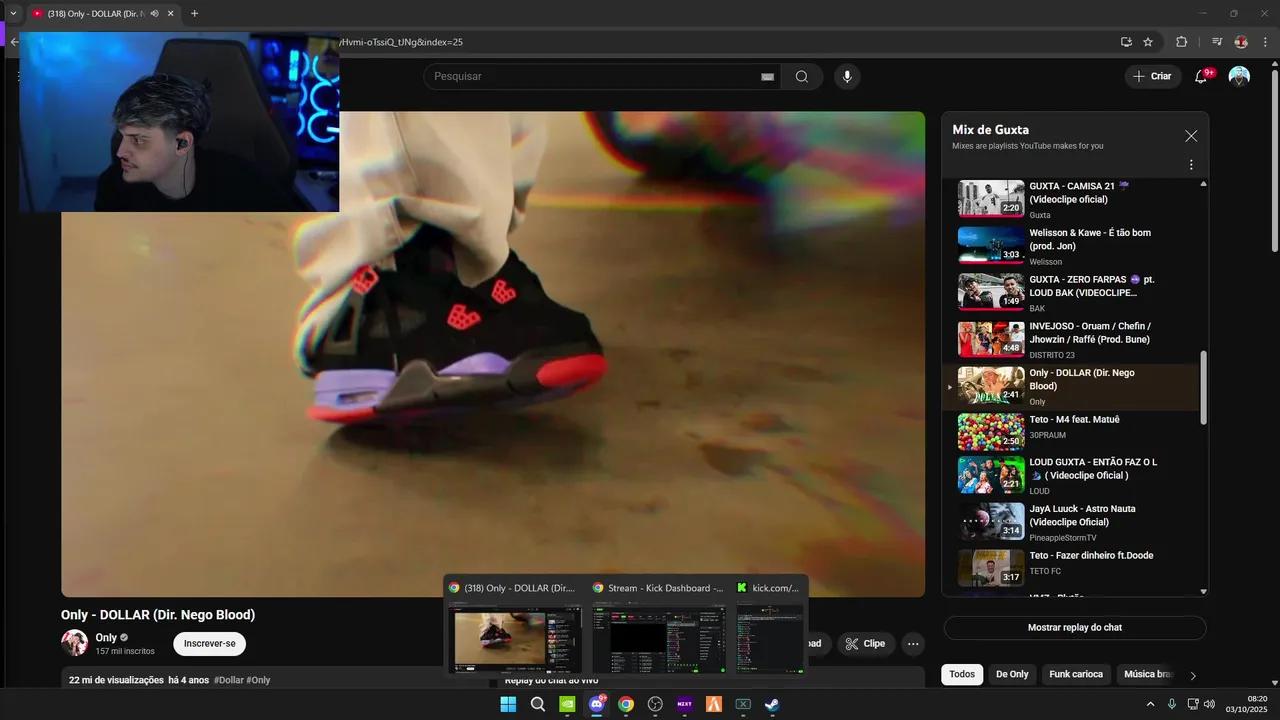Bookmark this page with the star icon
Screen dimensions: 1280x720
pyautogui.click(x=1148, y=42)
